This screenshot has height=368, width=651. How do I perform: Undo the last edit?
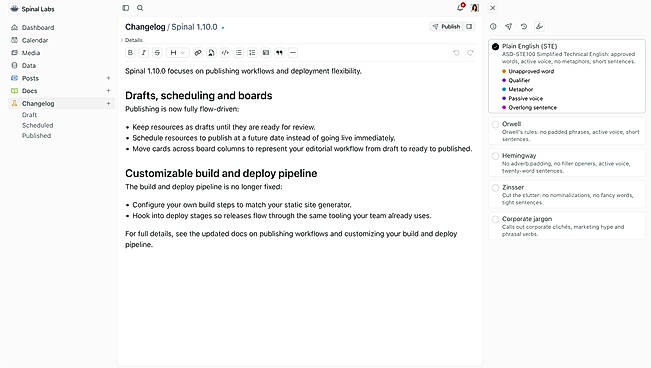[x=456, y=53]
